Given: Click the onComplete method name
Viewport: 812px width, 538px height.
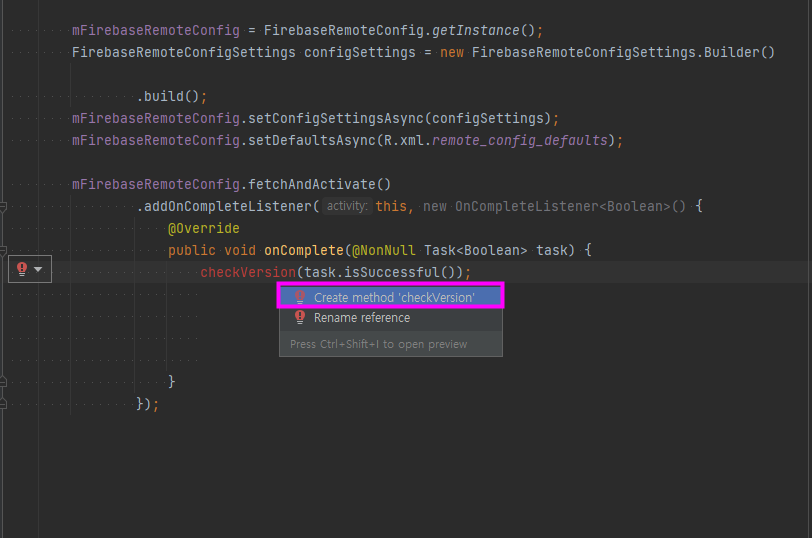Looking at the screenshot, I should coord(304,251).
